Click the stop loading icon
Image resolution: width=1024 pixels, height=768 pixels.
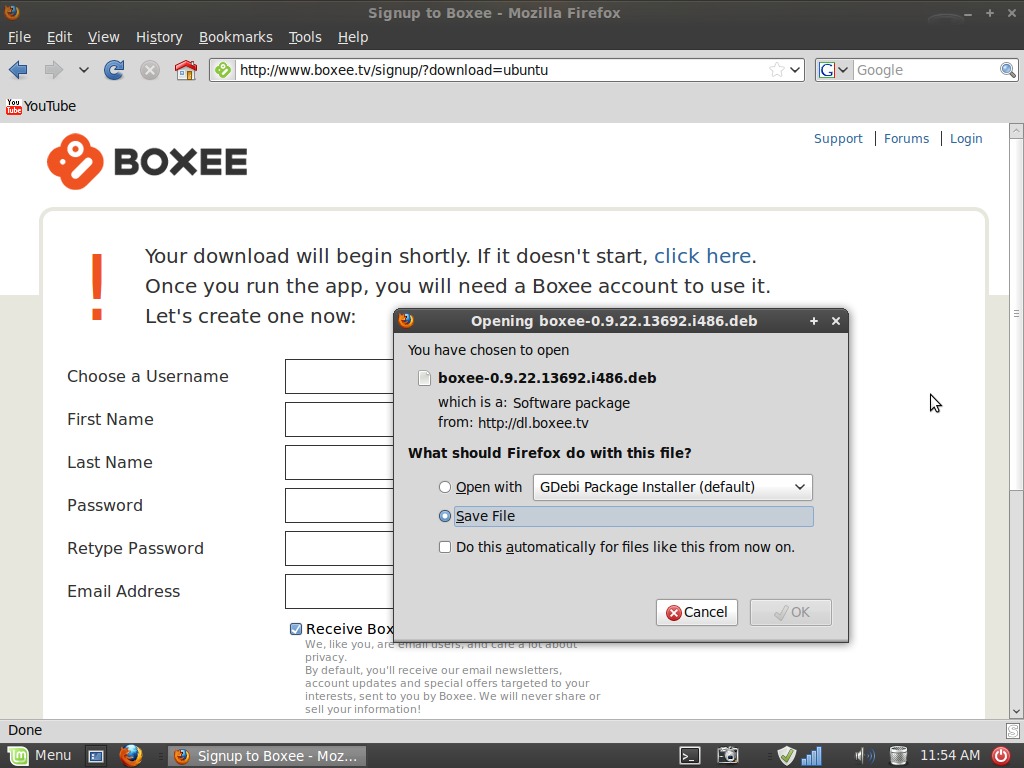click(150, 70)
